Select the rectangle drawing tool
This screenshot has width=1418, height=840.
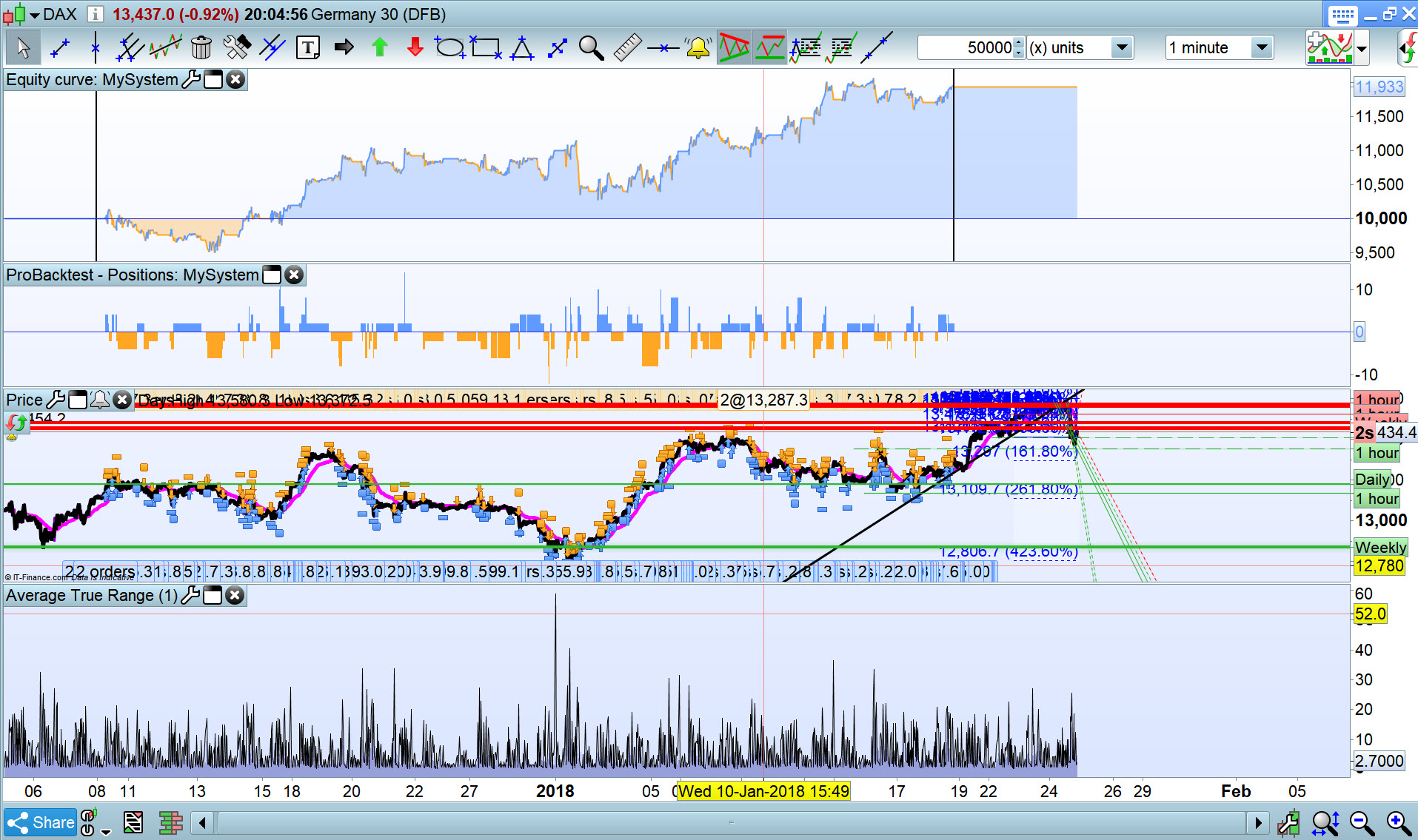486,48
